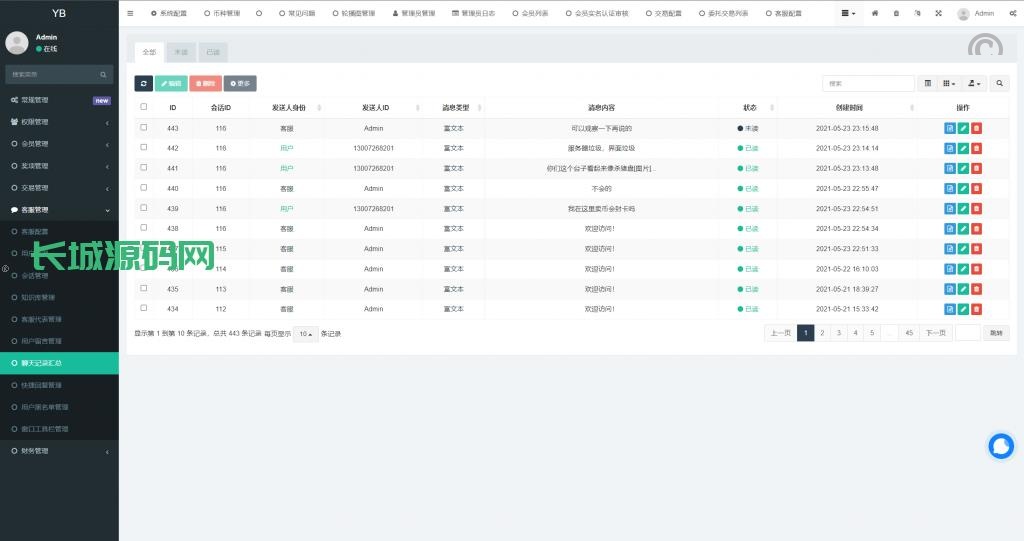Go to page 3 in pagination
This screenshot has height=541, width=1024.
[838, 333]
